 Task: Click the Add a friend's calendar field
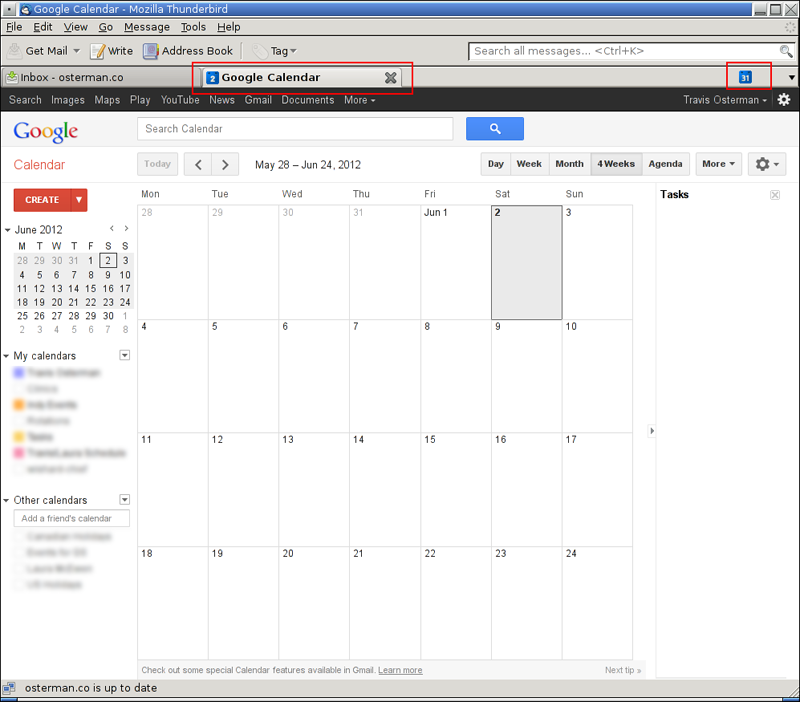[71, 518]
